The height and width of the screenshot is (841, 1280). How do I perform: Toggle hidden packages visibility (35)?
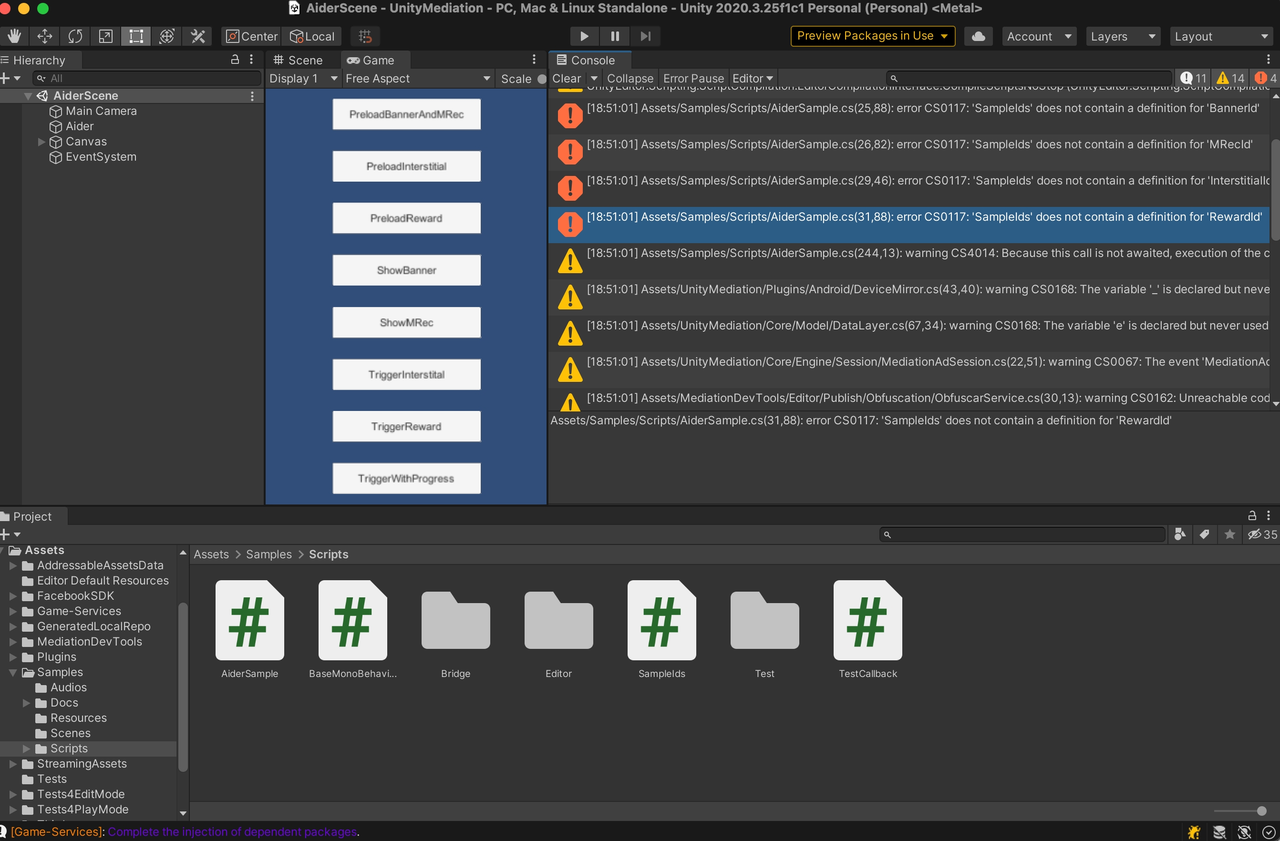pos(1261,535)
